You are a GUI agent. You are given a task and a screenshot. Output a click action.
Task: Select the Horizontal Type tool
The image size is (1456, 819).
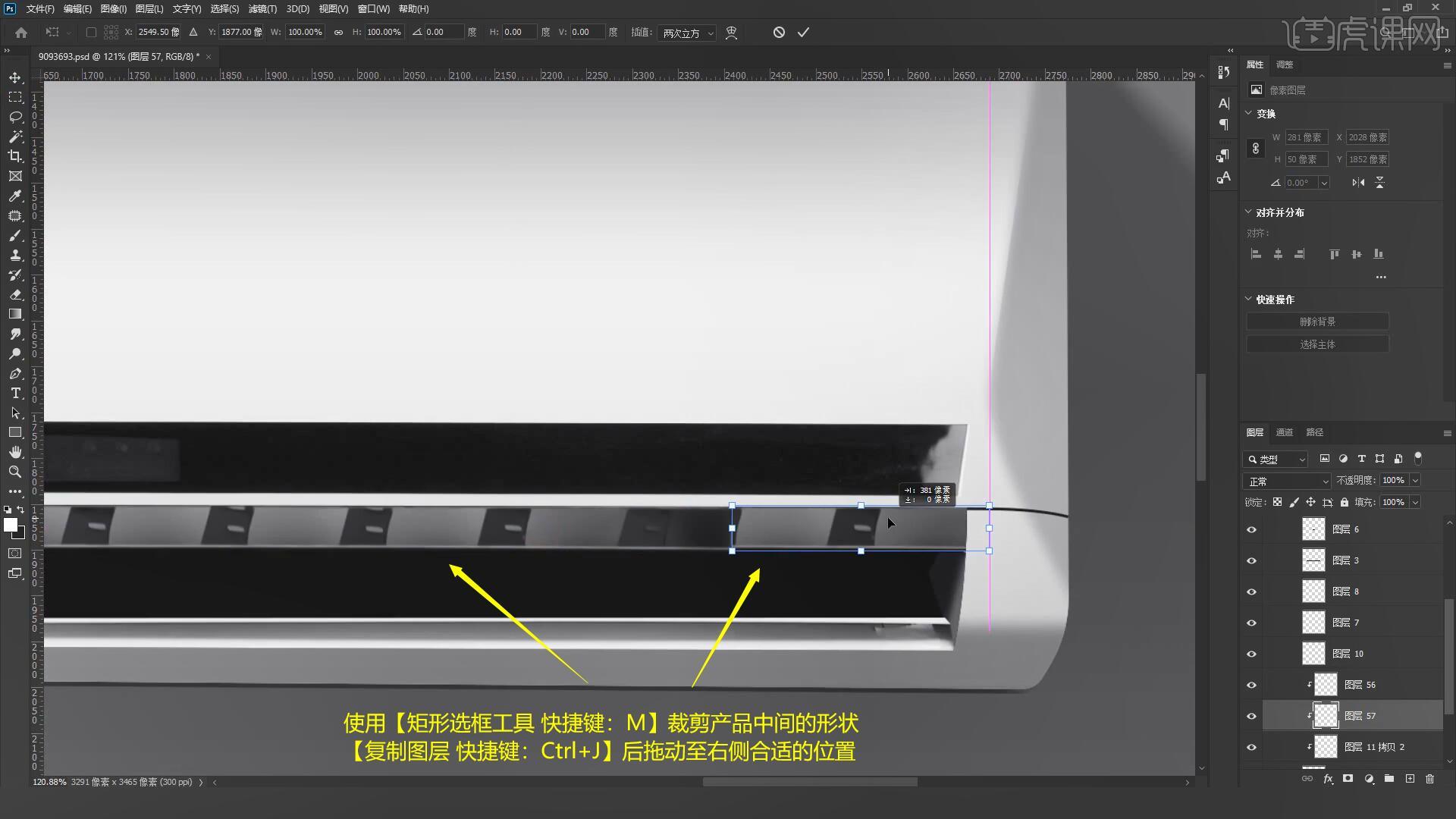pyautogui.click(x=15, y=393)
